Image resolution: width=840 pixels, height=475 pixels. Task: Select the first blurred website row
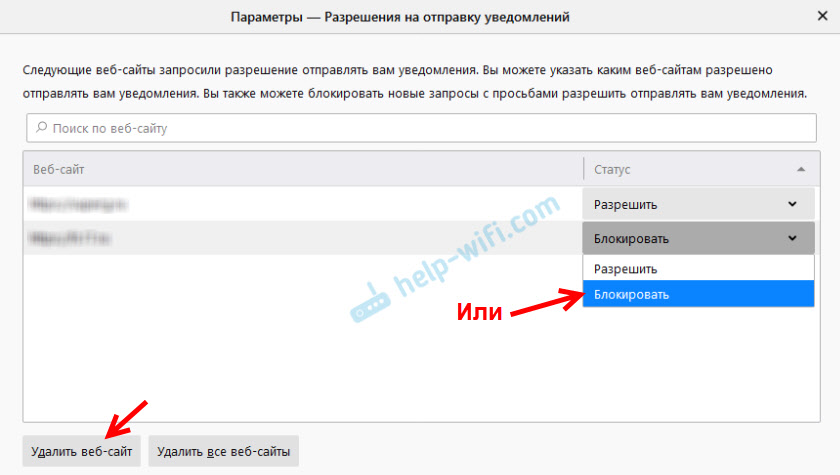pos(303,204)
